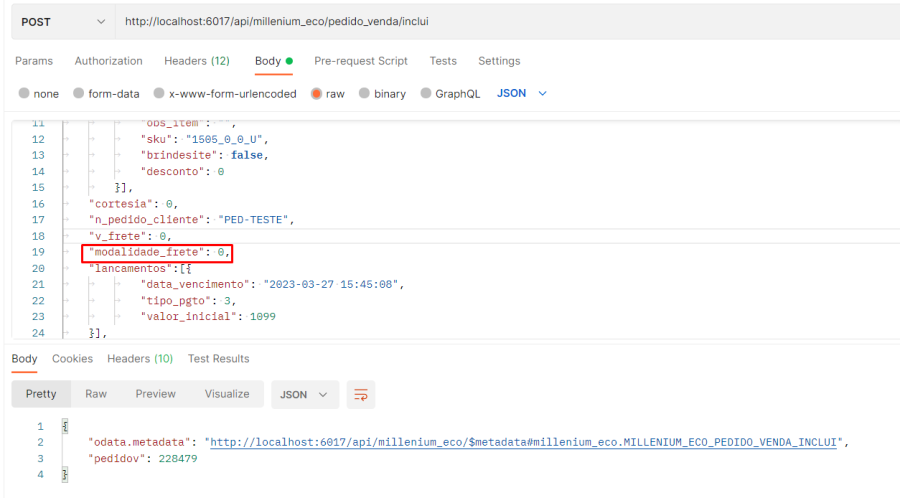Switch response view to Raw

pyautogui.click(x=96, y=394)
